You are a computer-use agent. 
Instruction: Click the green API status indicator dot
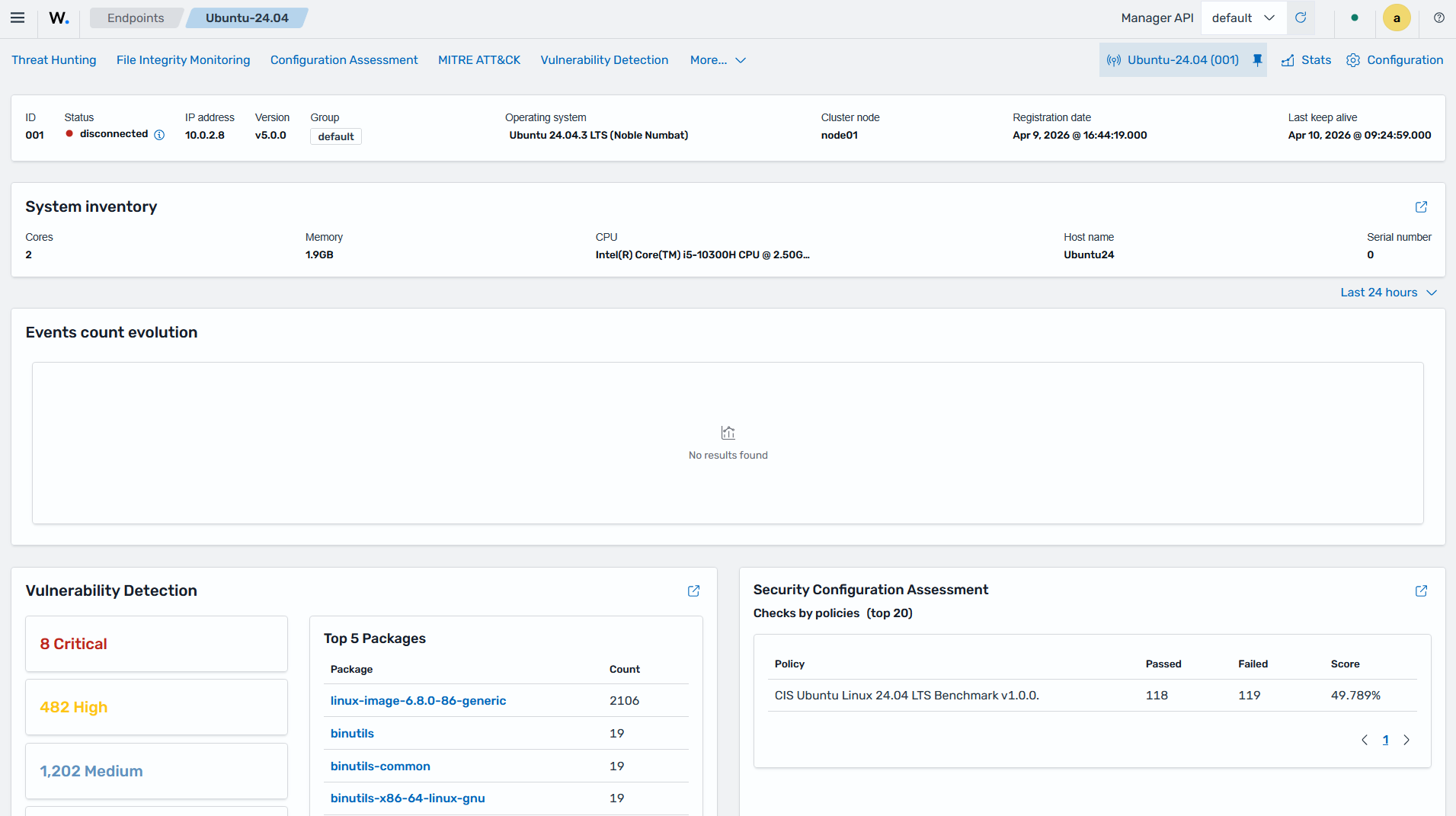pos(1354,18)
